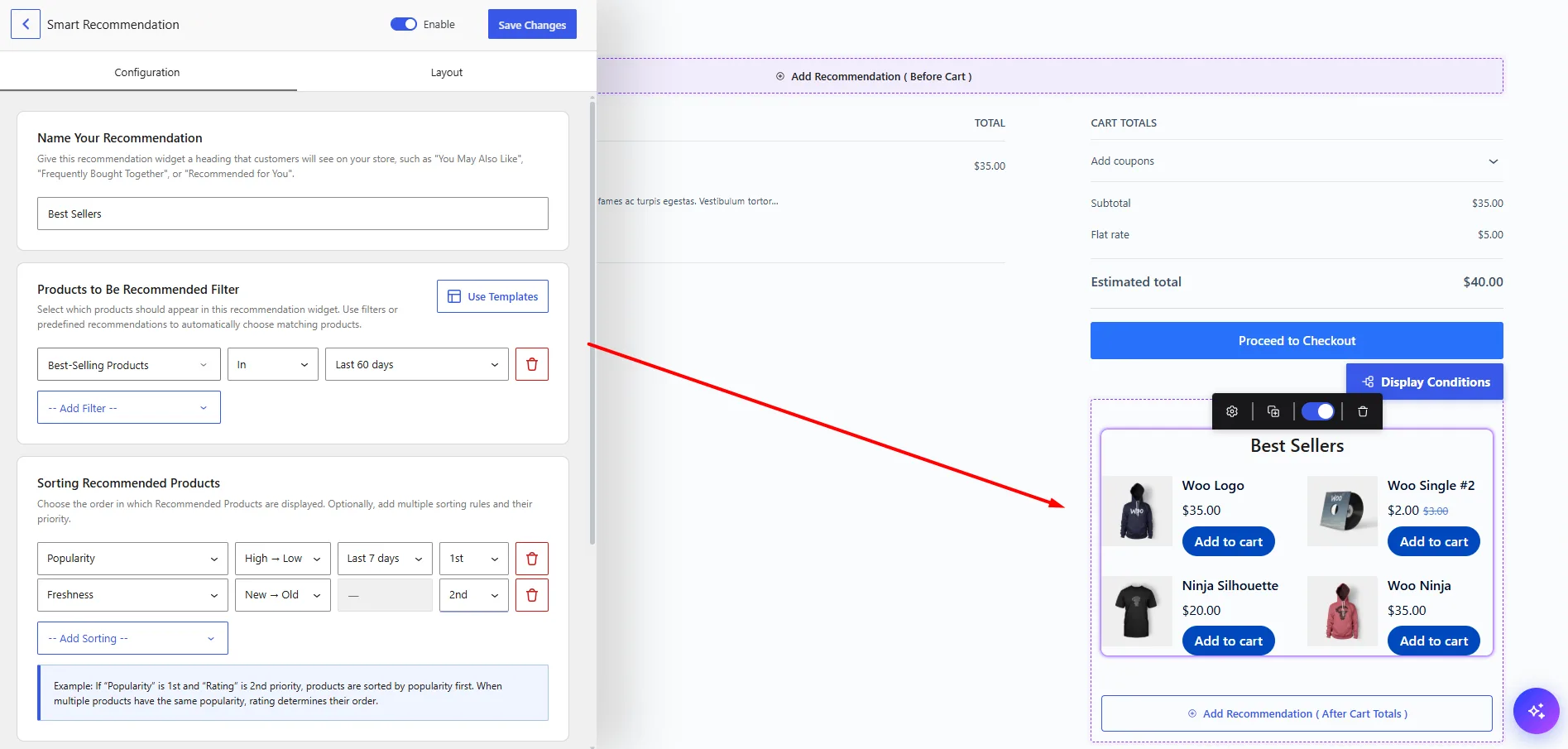The image size is (1568, 749).
Task: Delete the Popularity sorting row
Action: click(532, 559)
